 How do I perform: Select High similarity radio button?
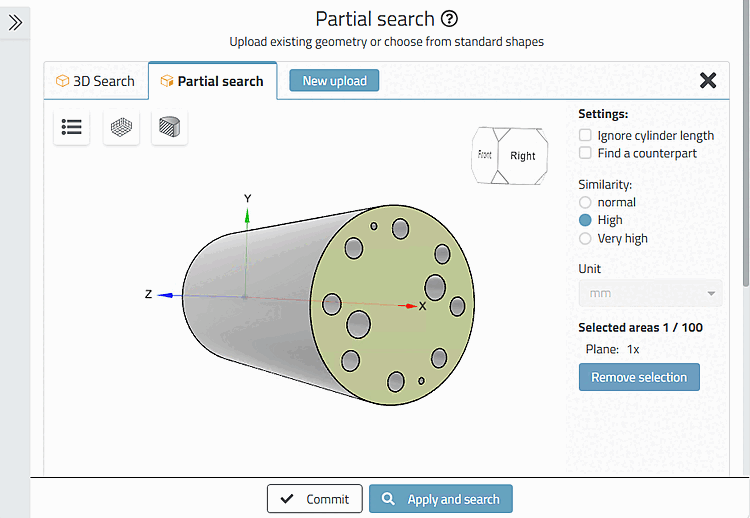tap(585, 220)
